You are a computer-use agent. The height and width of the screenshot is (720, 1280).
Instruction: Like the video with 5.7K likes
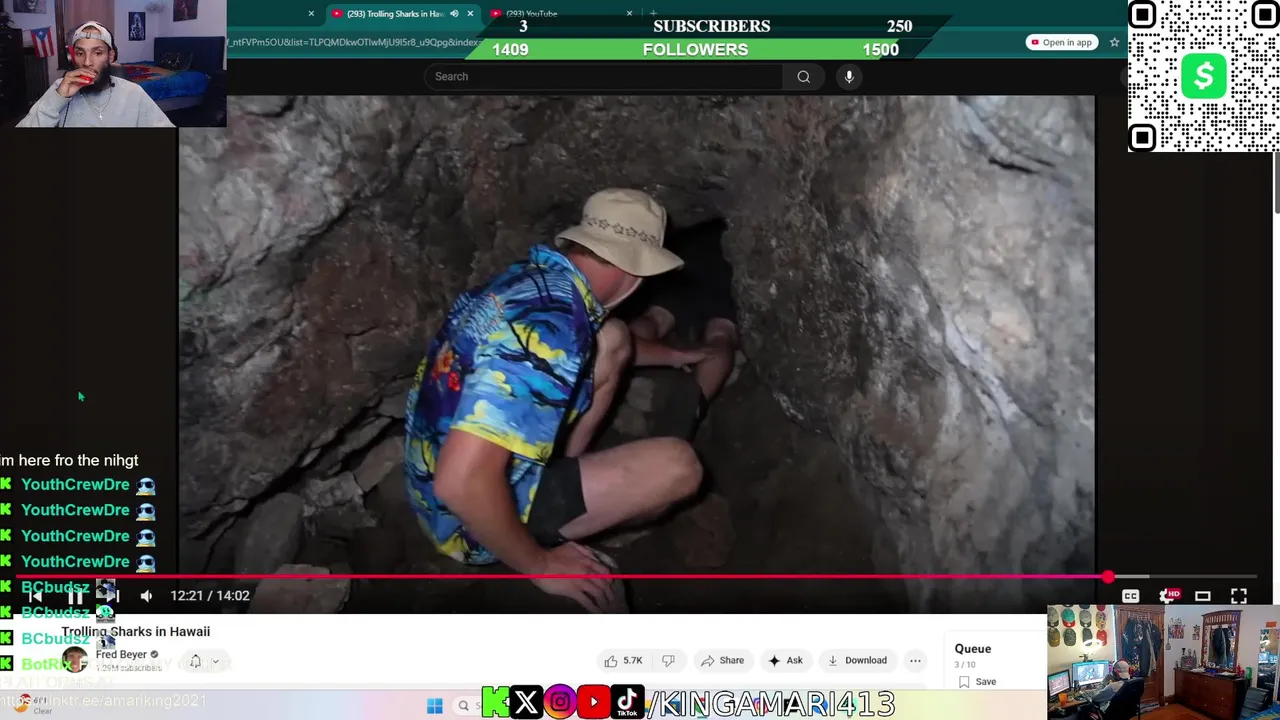[x=623, y=660]
